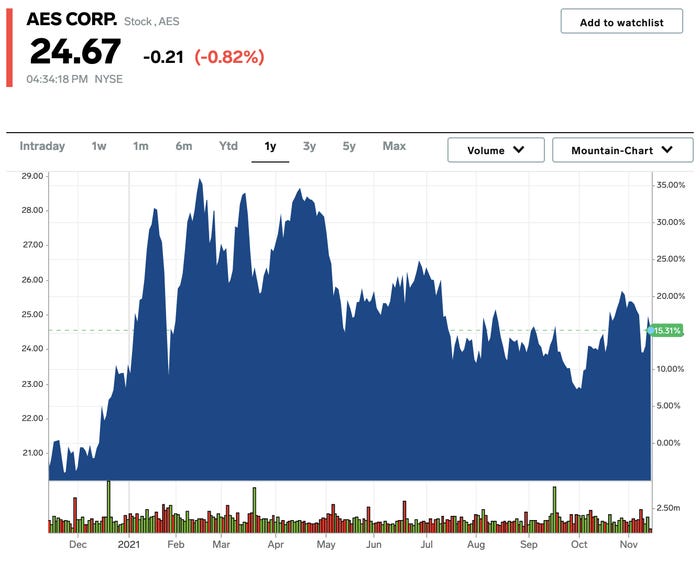Open the 5y chart range
Image resolution: width=700 pixels, height=562 pixels.
349,146
